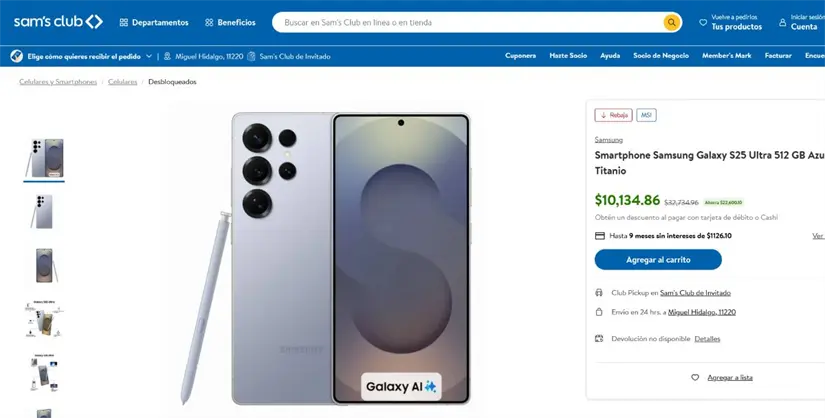Type in the Sam's Club search field
Screen dimensions: 825x418
click(470, 22)
